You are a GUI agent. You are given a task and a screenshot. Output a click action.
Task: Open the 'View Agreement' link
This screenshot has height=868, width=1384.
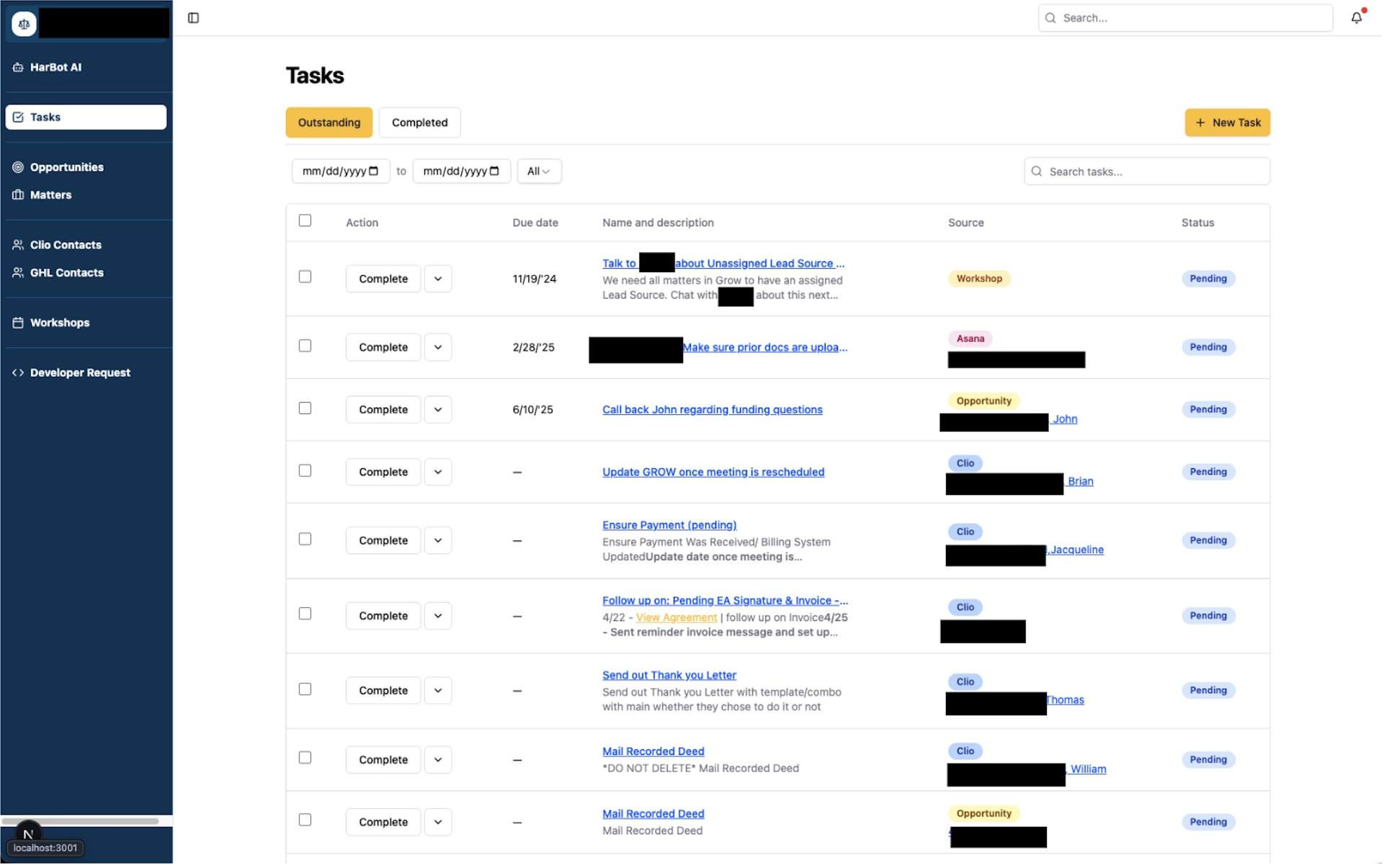[676, 617]
